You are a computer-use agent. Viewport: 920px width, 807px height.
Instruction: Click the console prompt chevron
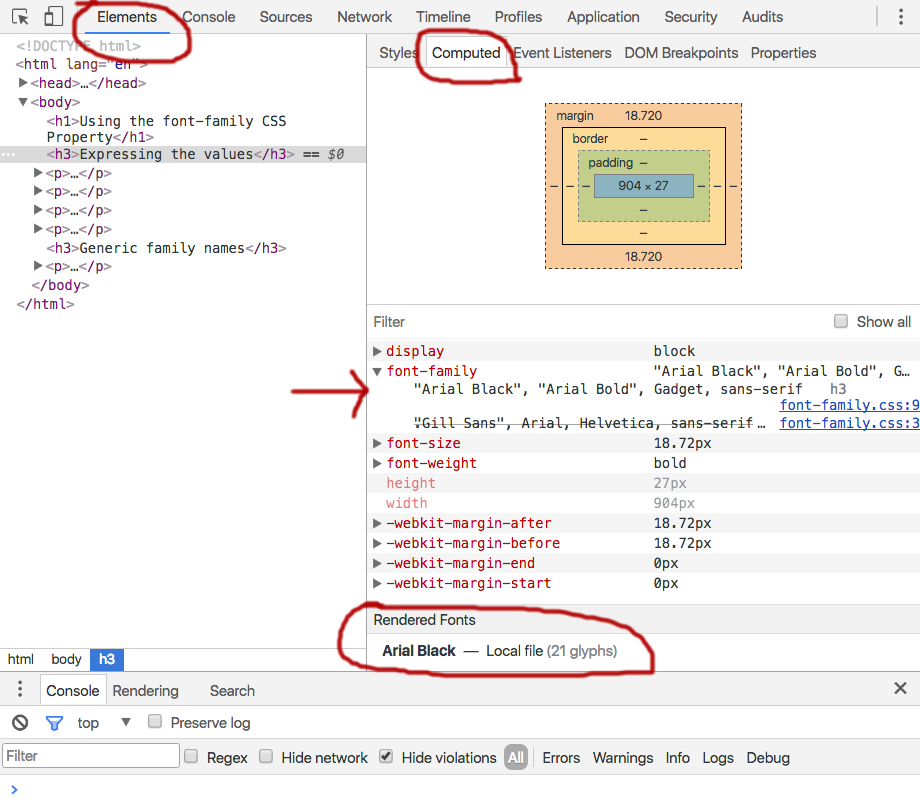click(14, 789)
